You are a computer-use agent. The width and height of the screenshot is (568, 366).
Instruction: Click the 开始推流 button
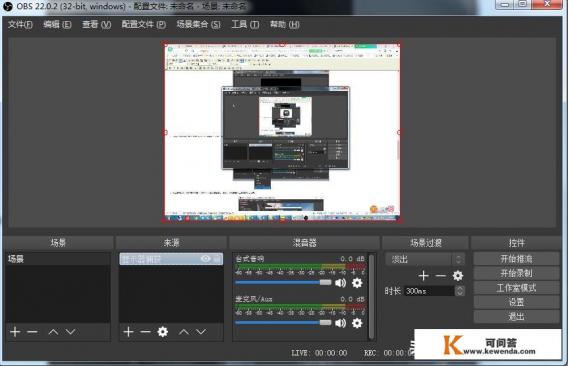tap(516, 259)
